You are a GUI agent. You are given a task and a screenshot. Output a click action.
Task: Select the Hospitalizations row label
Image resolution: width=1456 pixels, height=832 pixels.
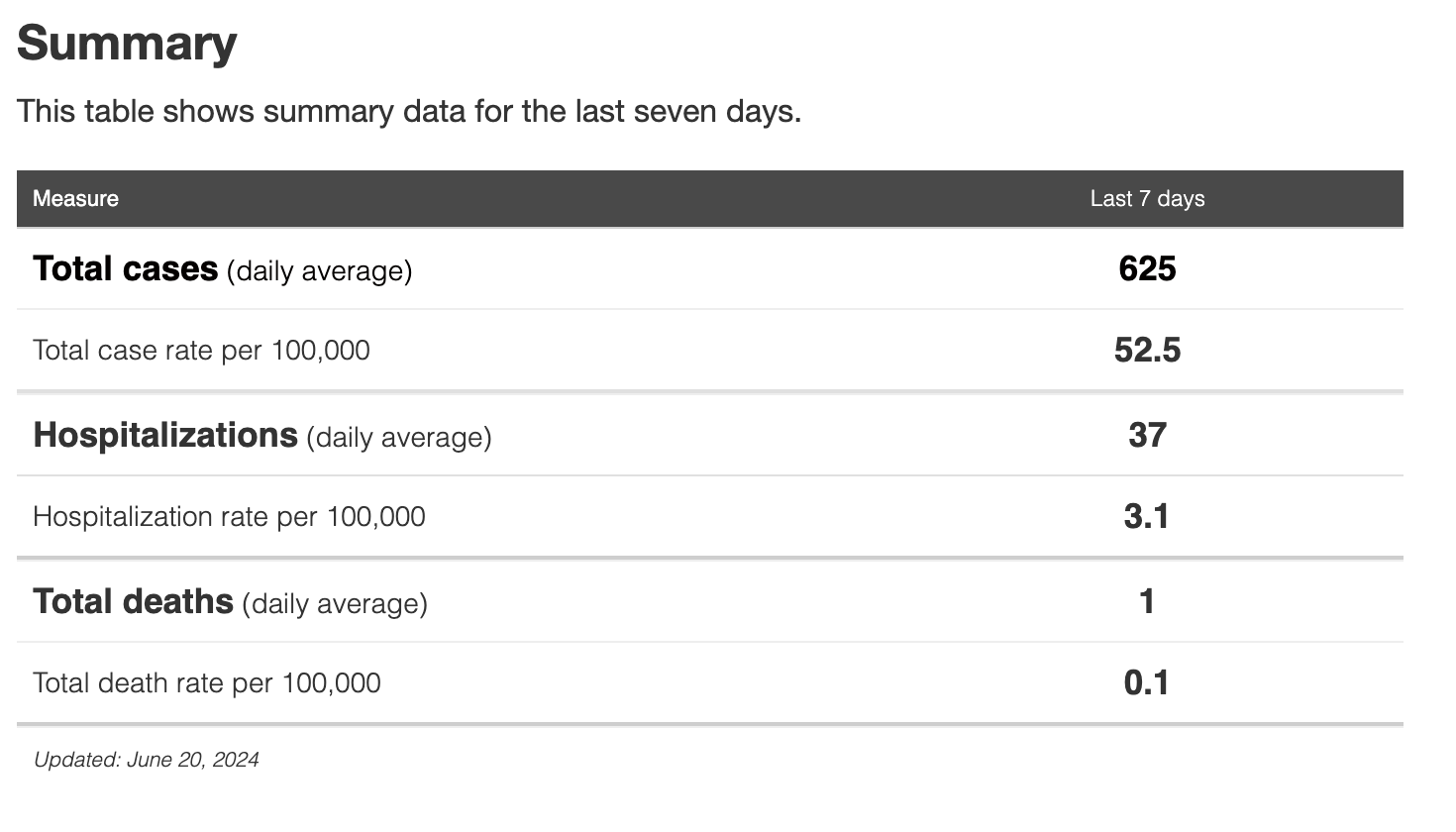click(x=165, y=435)
